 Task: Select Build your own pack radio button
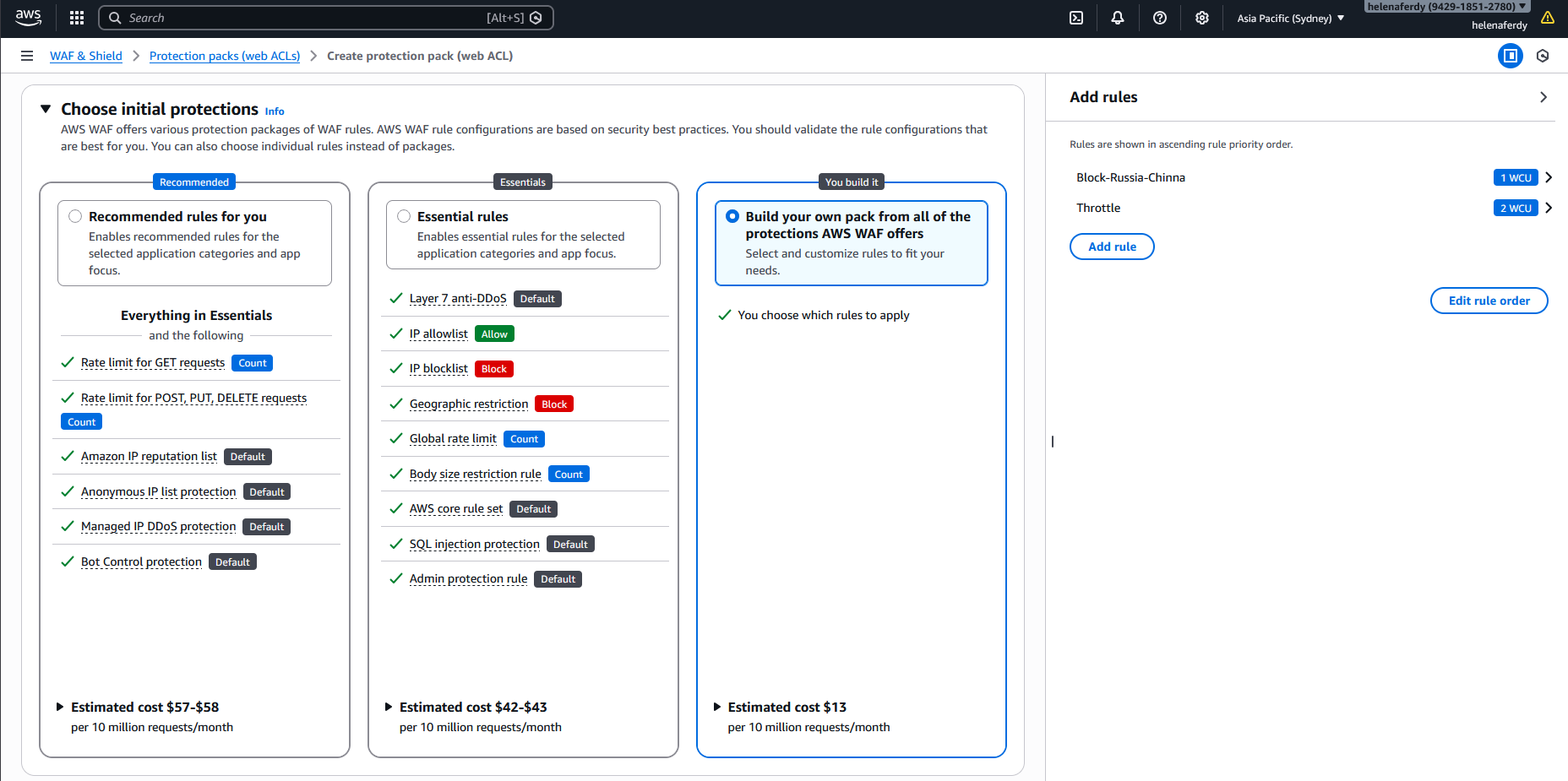(x=732, y=216)
